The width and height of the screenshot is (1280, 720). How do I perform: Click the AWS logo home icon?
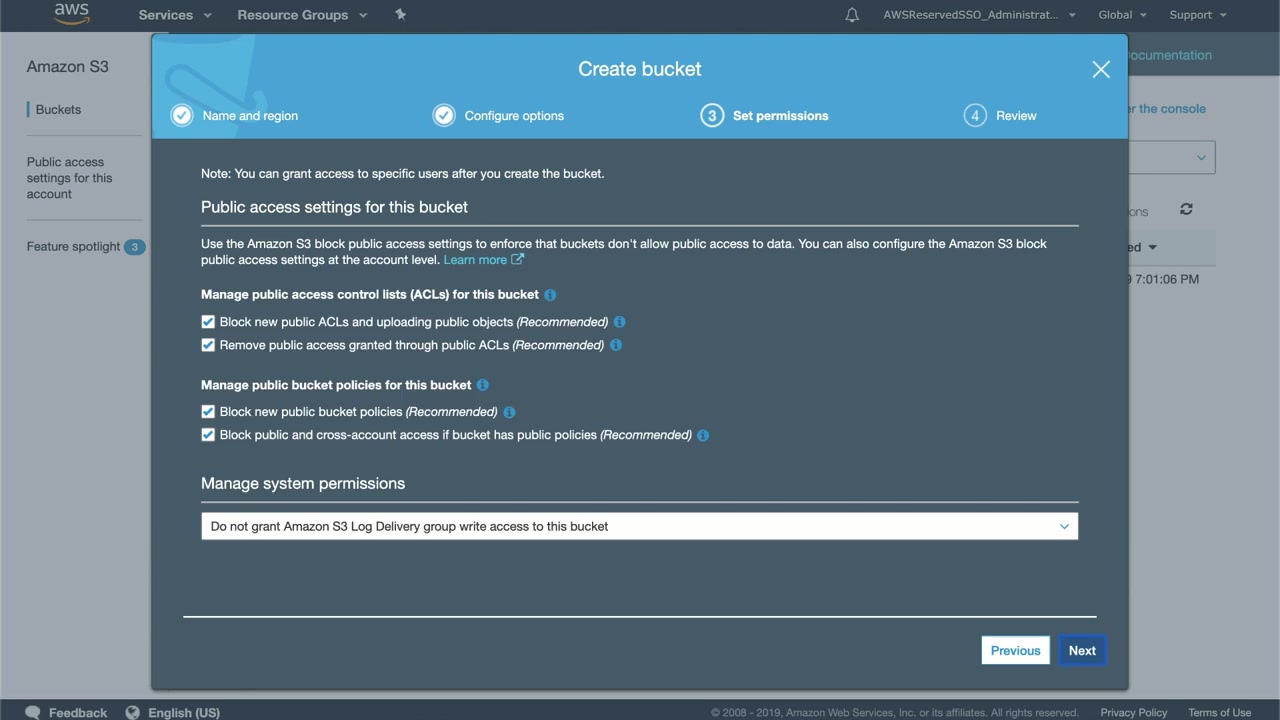coord(72,14)
